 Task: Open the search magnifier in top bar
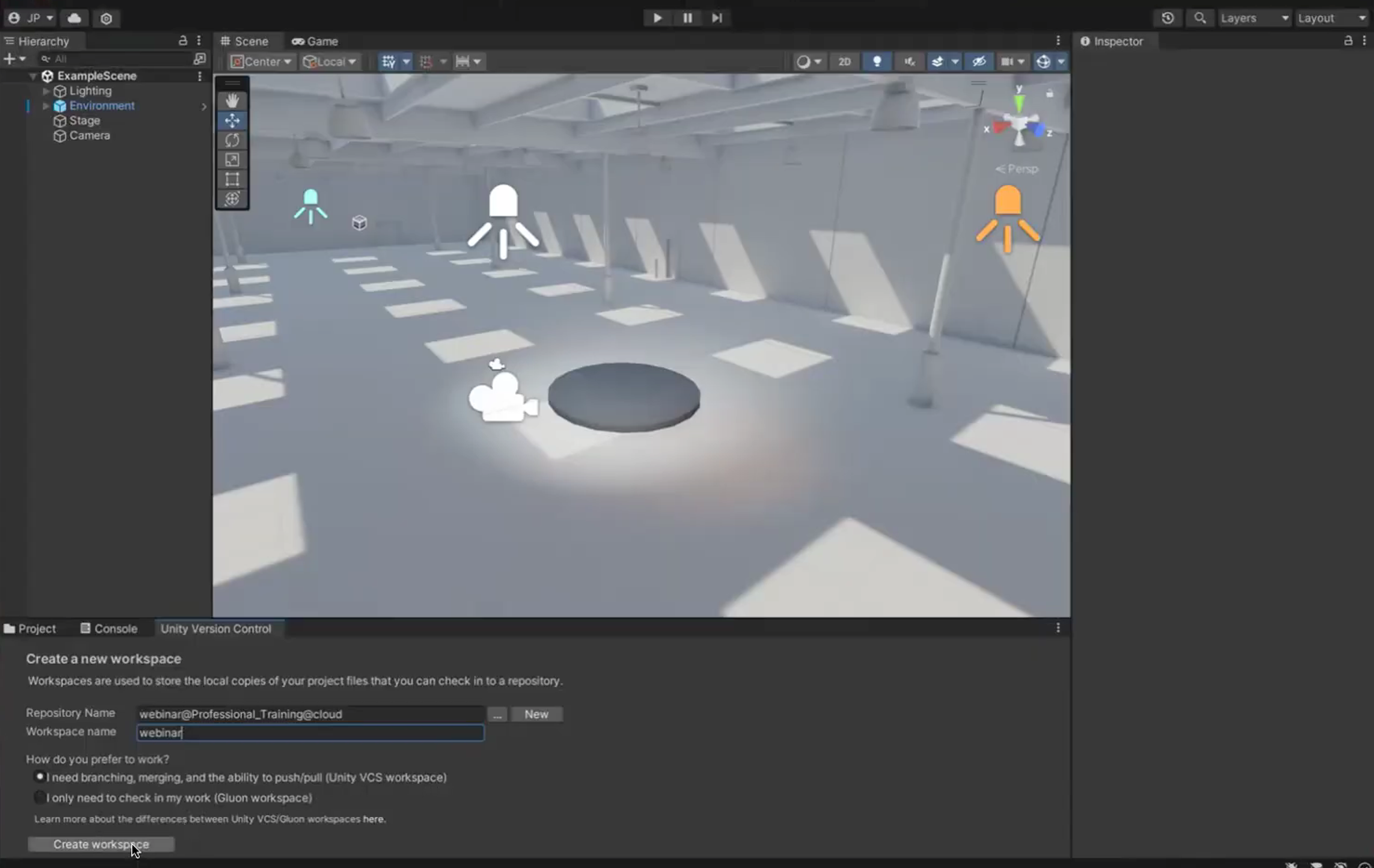(1200, 18)
